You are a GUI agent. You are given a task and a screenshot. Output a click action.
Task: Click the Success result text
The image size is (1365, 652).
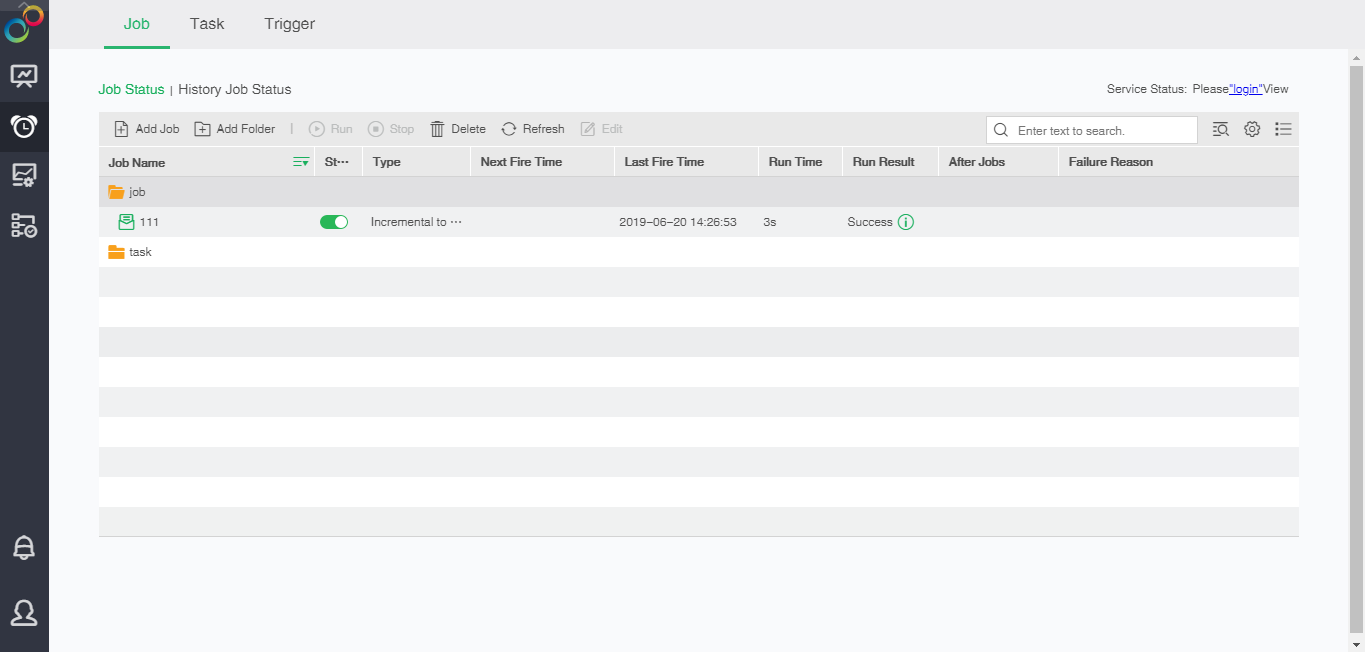pos(870,222)
